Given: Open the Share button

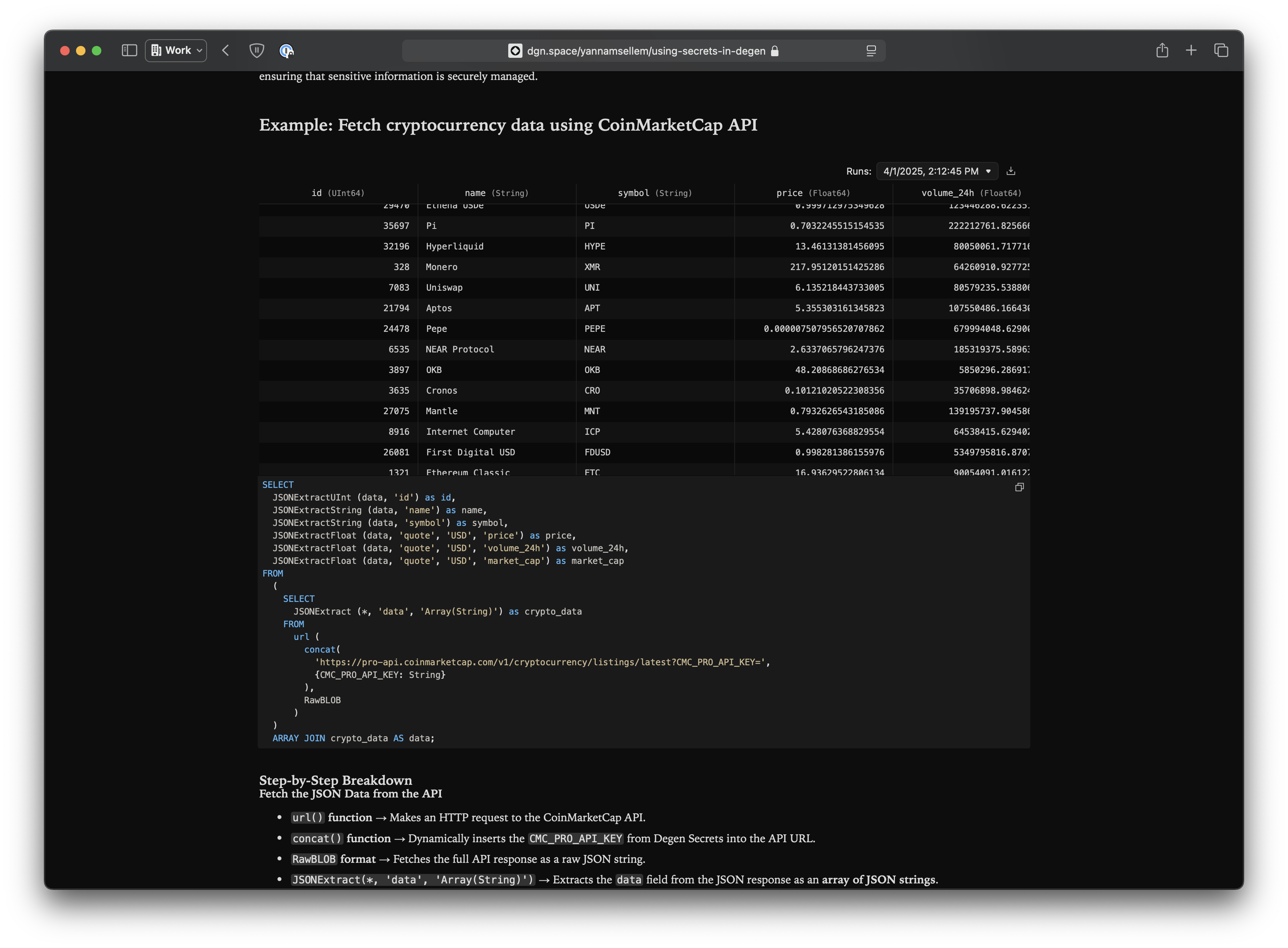Looking at the screenshot, I should [1162, 51].
